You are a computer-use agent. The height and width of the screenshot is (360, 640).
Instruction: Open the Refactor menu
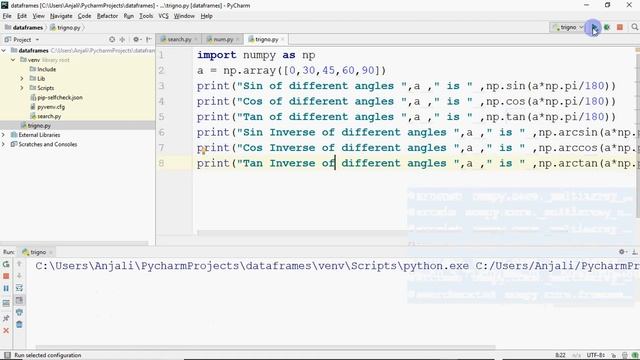(x=107, y=16)
